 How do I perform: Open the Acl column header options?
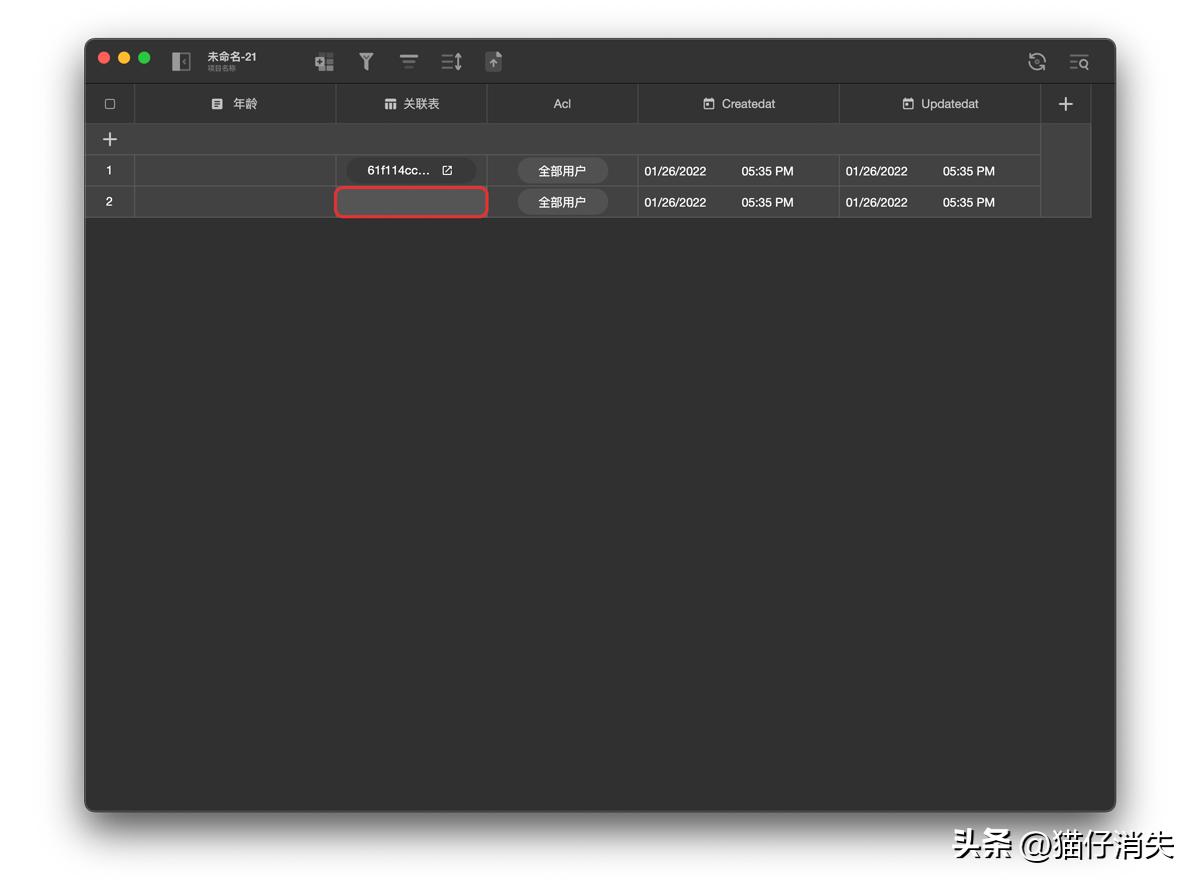tap(562, 103)
